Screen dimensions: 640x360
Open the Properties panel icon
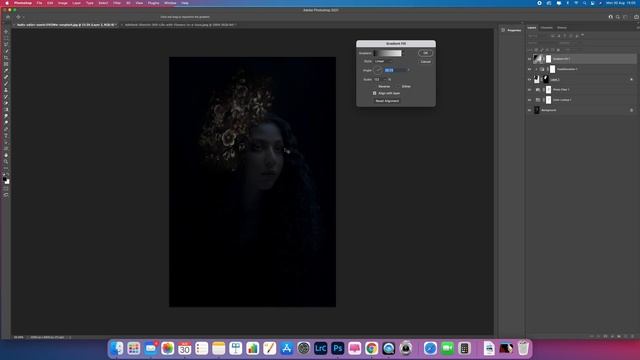[503, 30]
